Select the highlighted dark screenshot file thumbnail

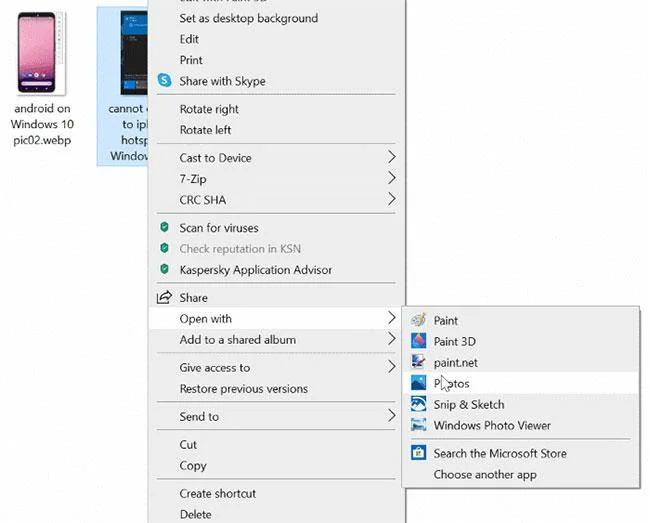click(133, 53)
